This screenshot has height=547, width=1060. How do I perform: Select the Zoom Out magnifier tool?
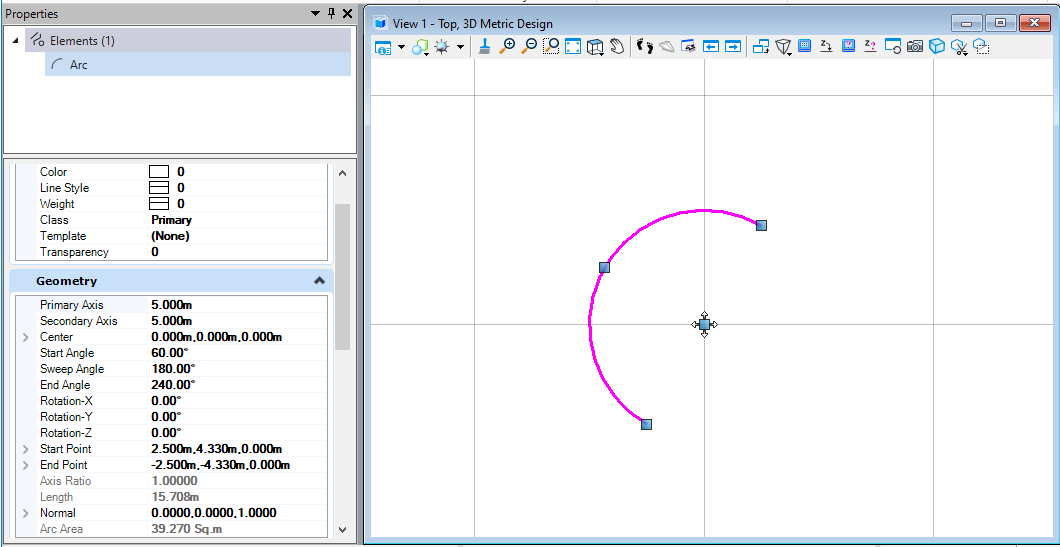[529, 47]
